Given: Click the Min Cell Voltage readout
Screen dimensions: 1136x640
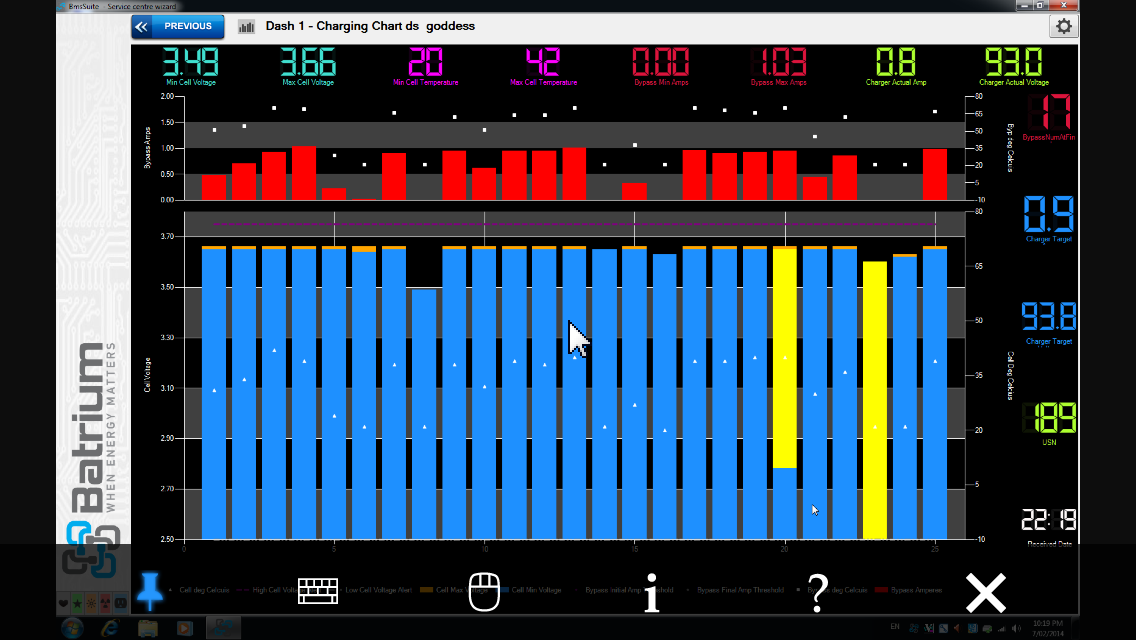Looking at the screenshot, I should point(191,66).
